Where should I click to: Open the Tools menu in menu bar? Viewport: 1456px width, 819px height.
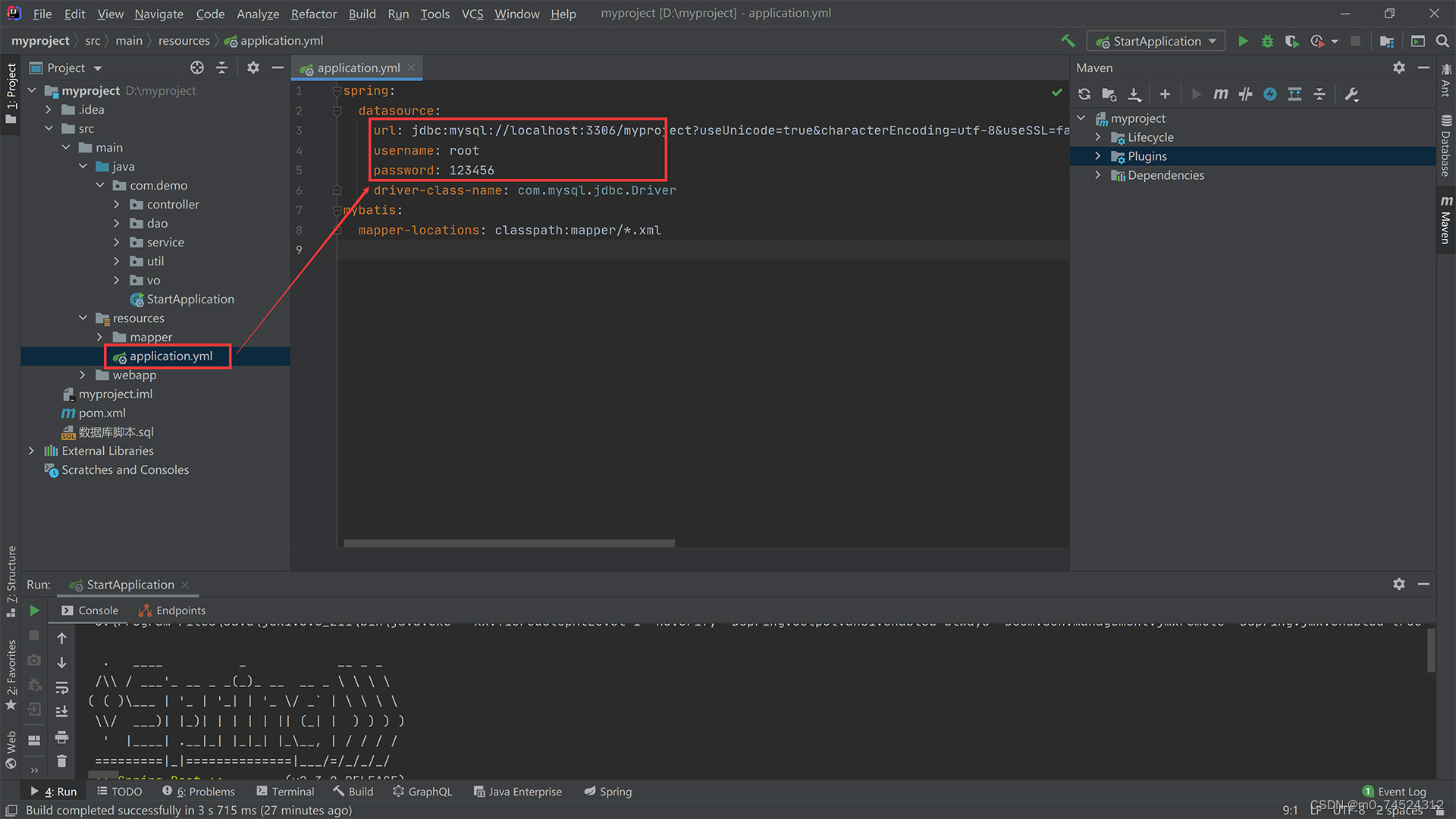point(434,13)
